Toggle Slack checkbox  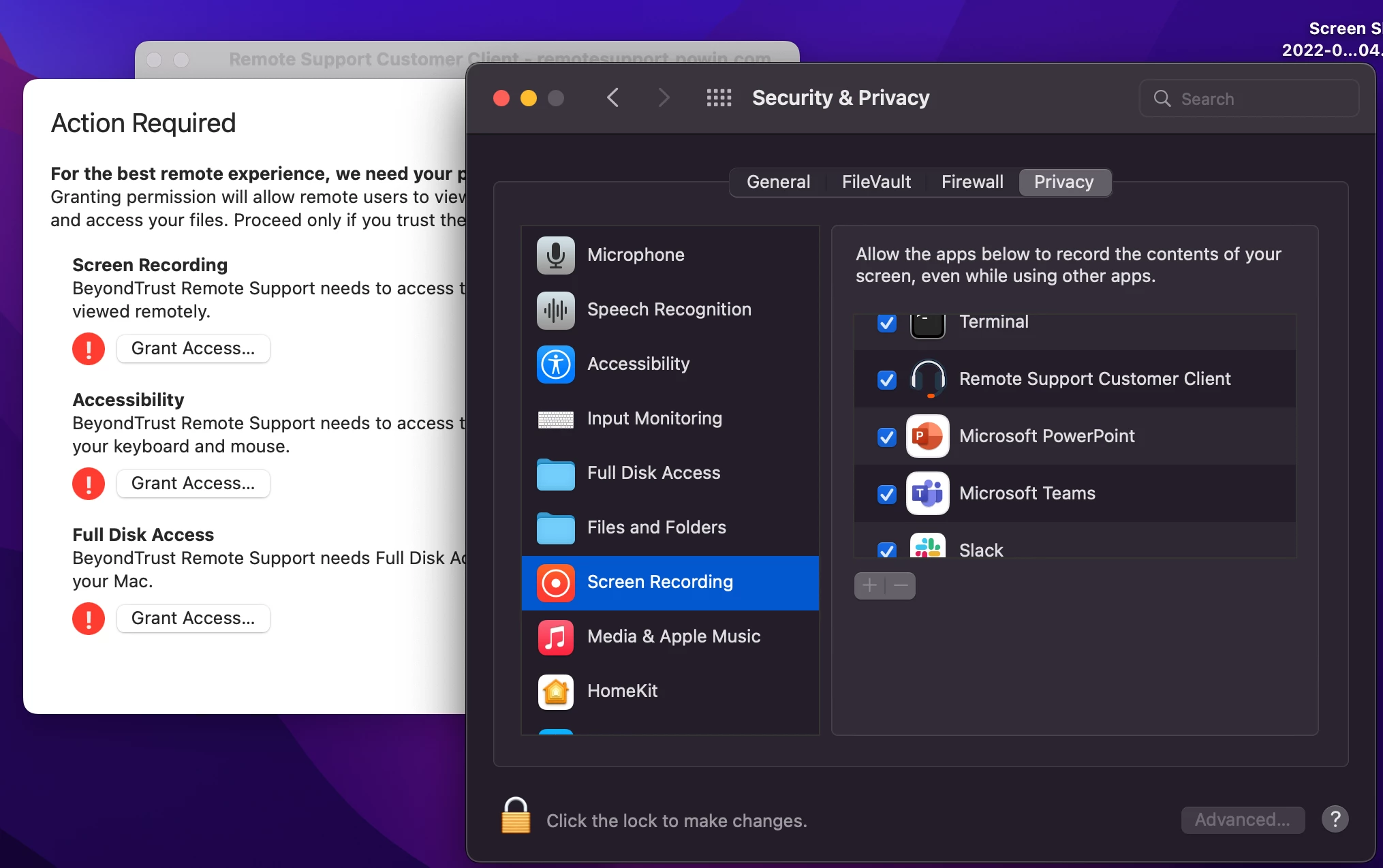pos(886,549)
